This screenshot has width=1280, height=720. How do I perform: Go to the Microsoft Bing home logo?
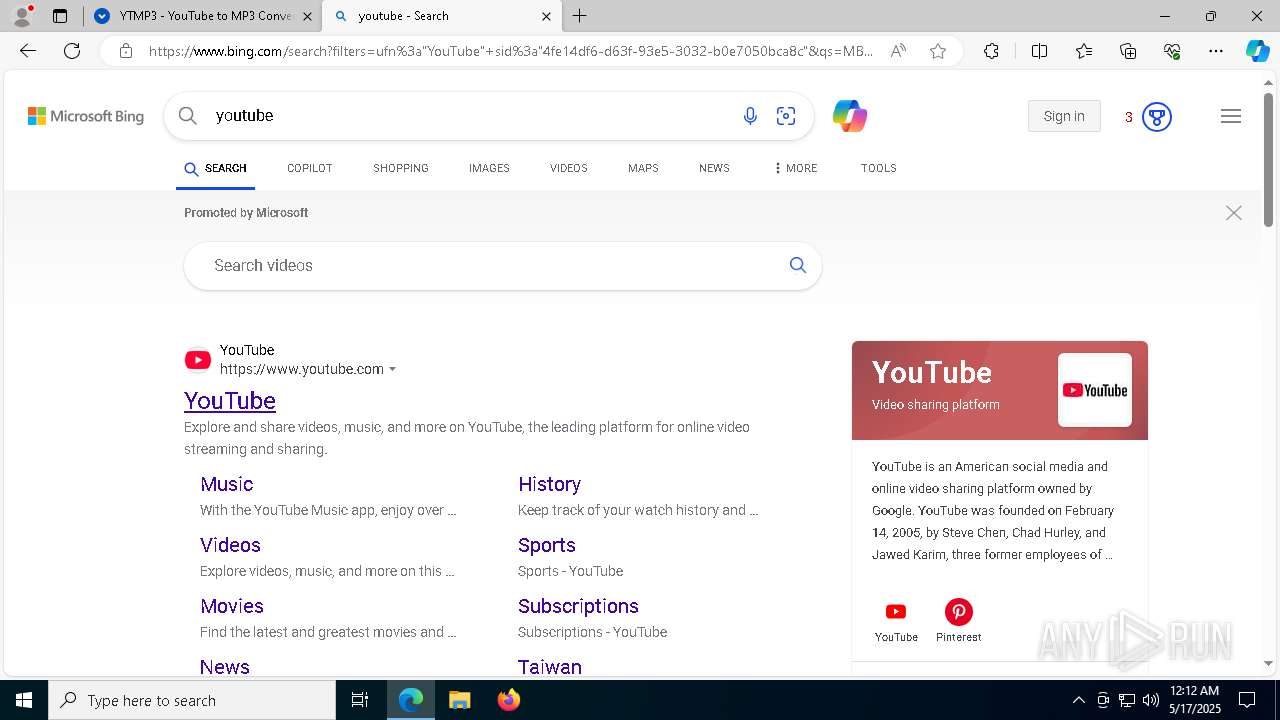(86, 116)
